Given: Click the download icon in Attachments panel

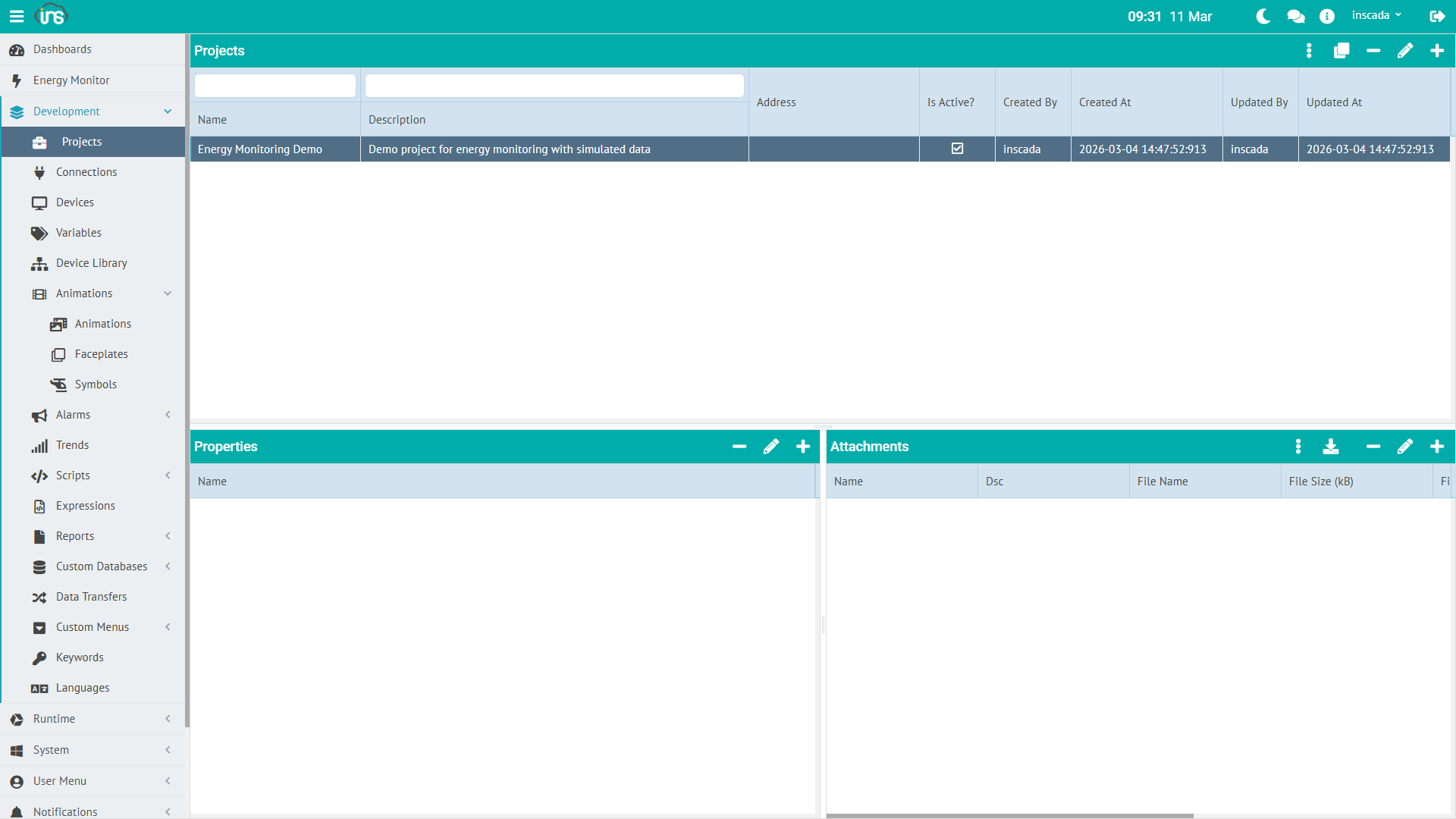Looking at the screenshot, I should (1332, 447).
